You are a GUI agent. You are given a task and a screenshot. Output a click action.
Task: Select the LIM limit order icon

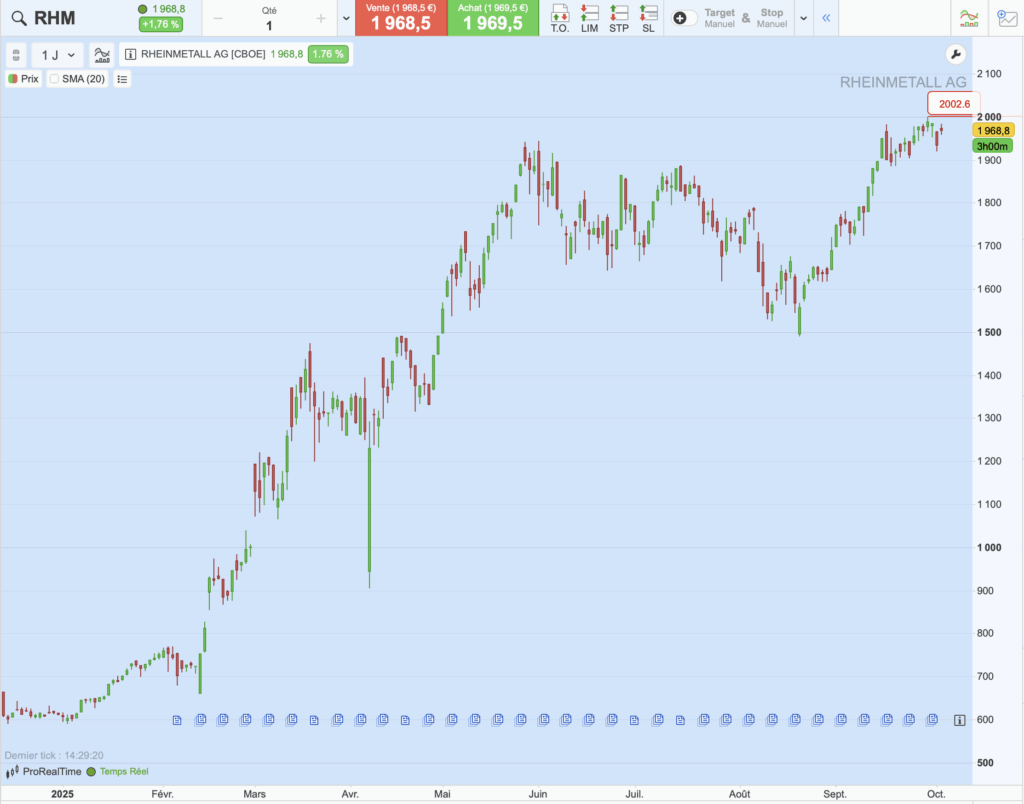pyautogui.click(x=590, y=17)
